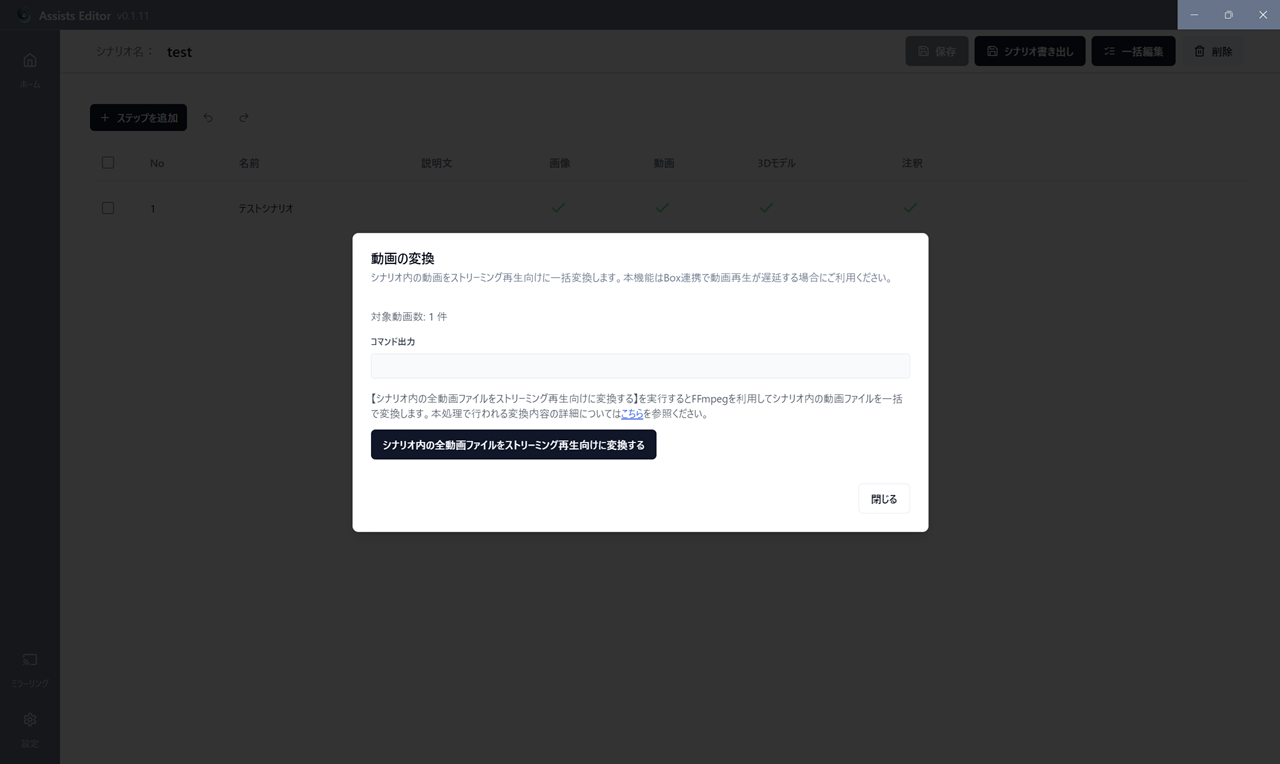Open the Settings gear icon
Viewport: 1280px width, 764px height.
pos(30,720)
